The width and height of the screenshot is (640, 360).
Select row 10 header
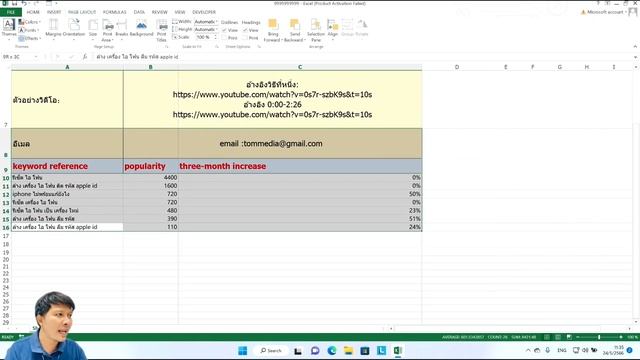click(6, 178)
